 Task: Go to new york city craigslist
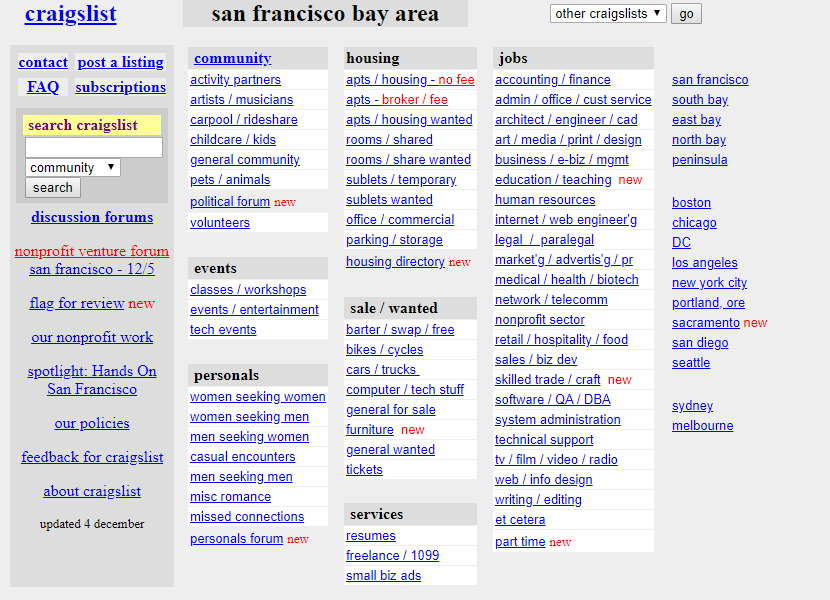pos(709,283)
